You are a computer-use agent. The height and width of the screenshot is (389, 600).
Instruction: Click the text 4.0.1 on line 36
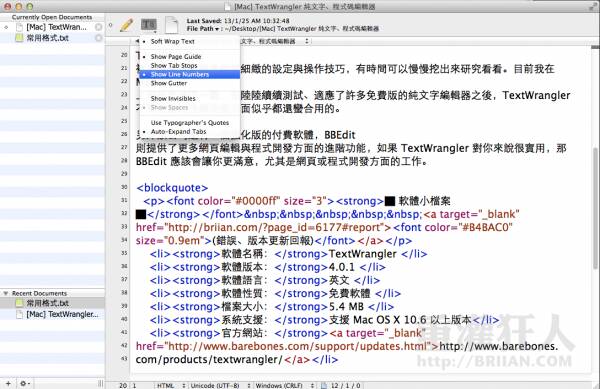342,267
